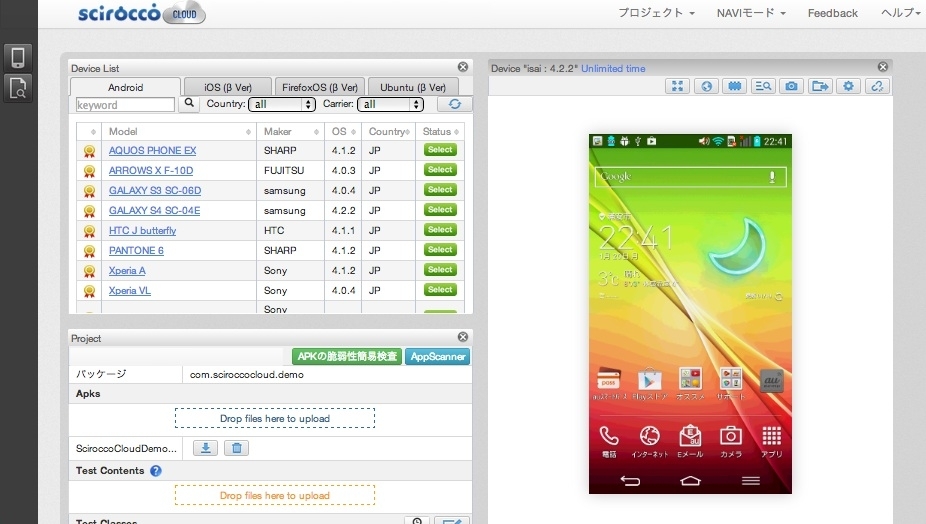Switch to the Ubuntu (β Ver) tab
Image resolution: width=926 pixels, height=524 pixels.
tap(413, 87)
